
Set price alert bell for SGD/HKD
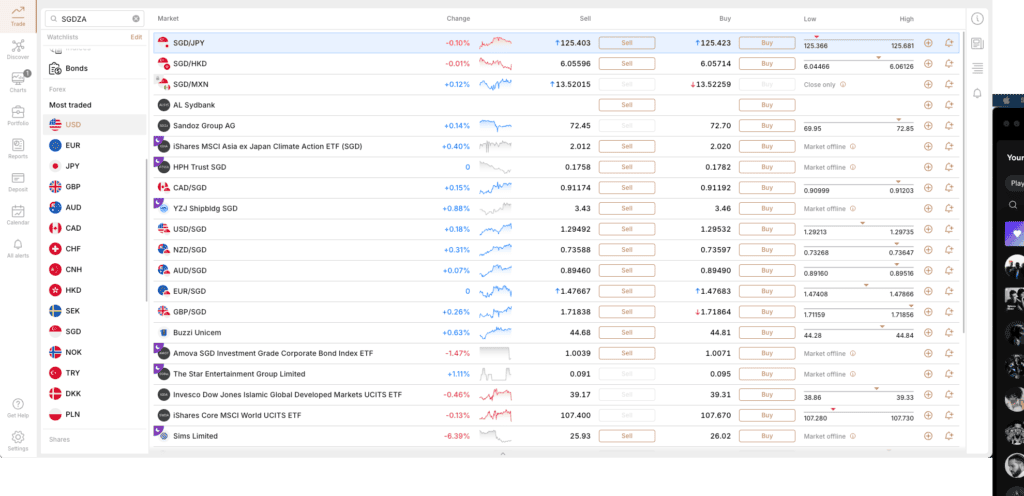(949, 63)
